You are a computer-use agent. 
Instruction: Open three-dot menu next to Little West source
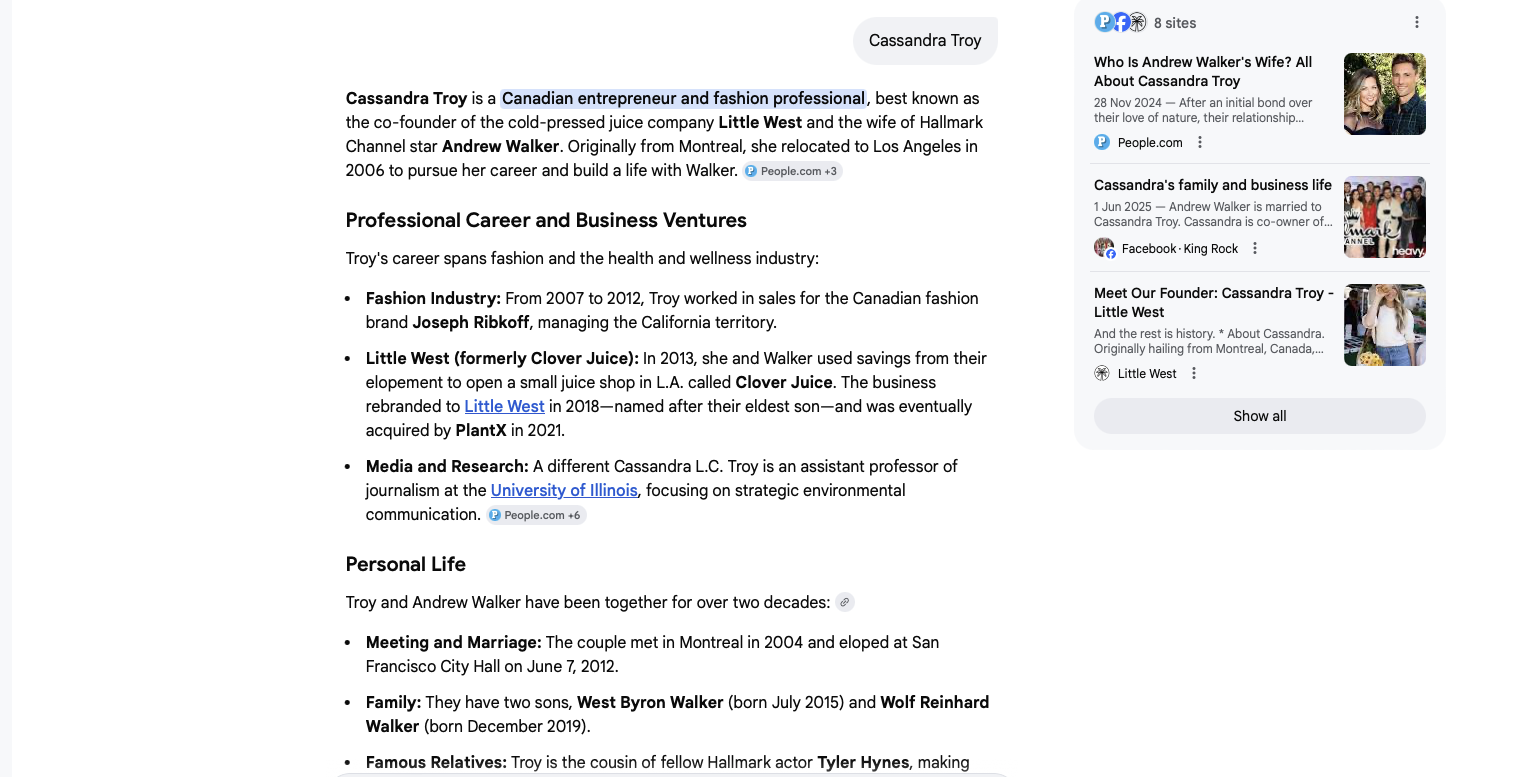(x=1193, y=373)
